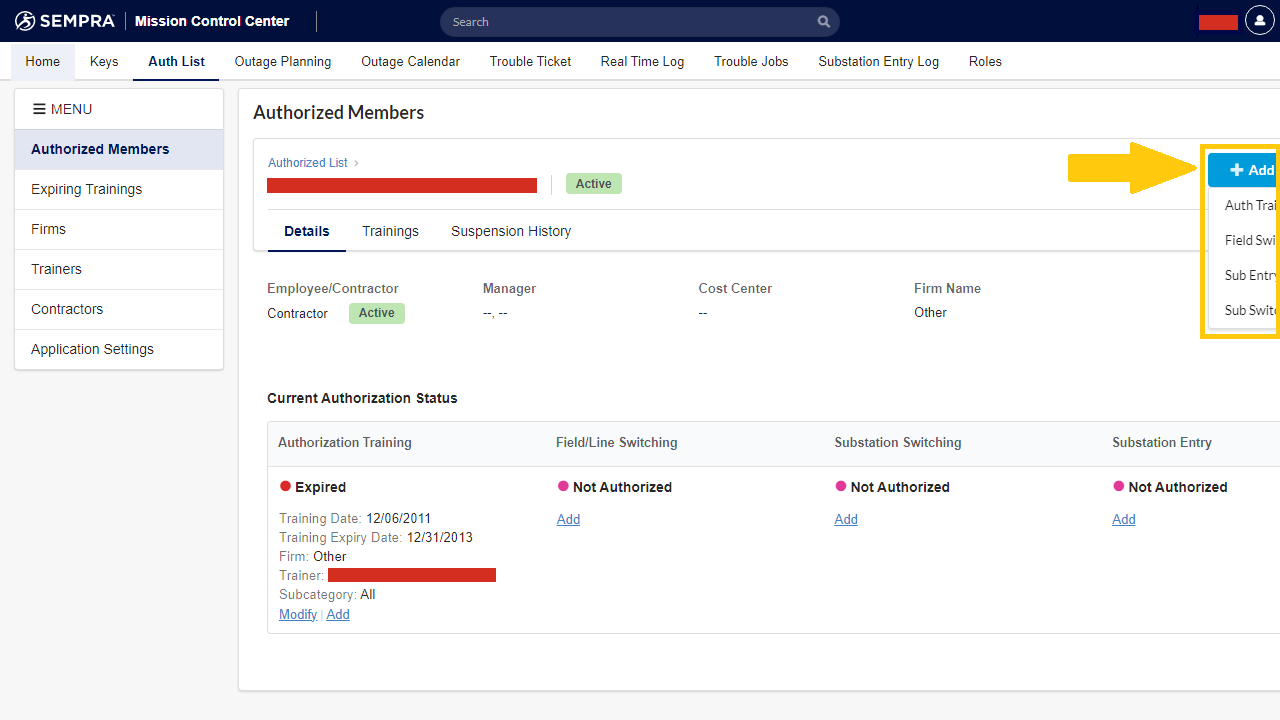Viewport: 1280px width, 720px height.
Task: Select Contractors in sidebar menu
Action: coord(67,309)
